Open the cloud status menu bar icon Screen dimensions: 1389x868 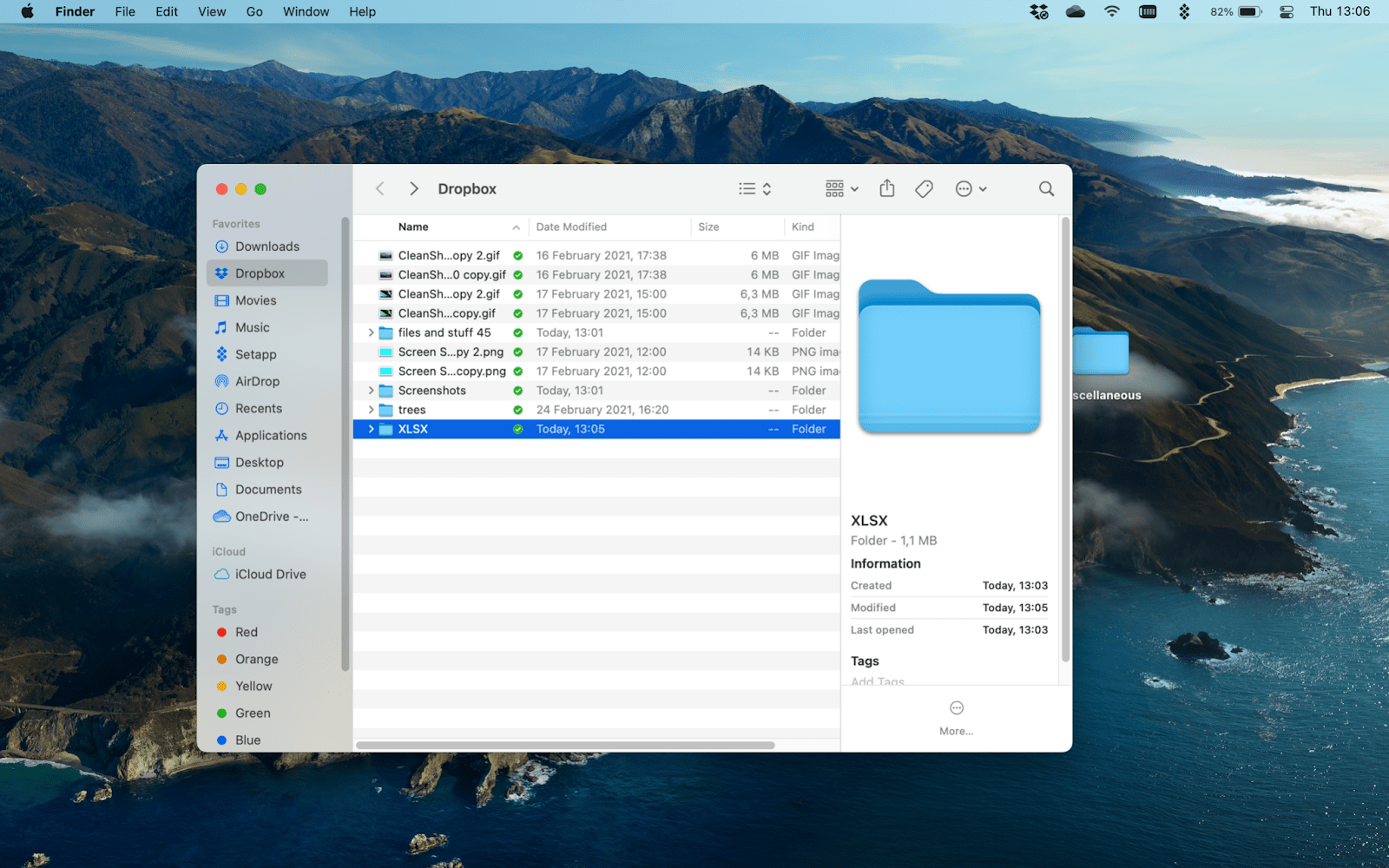point(1075,11)
